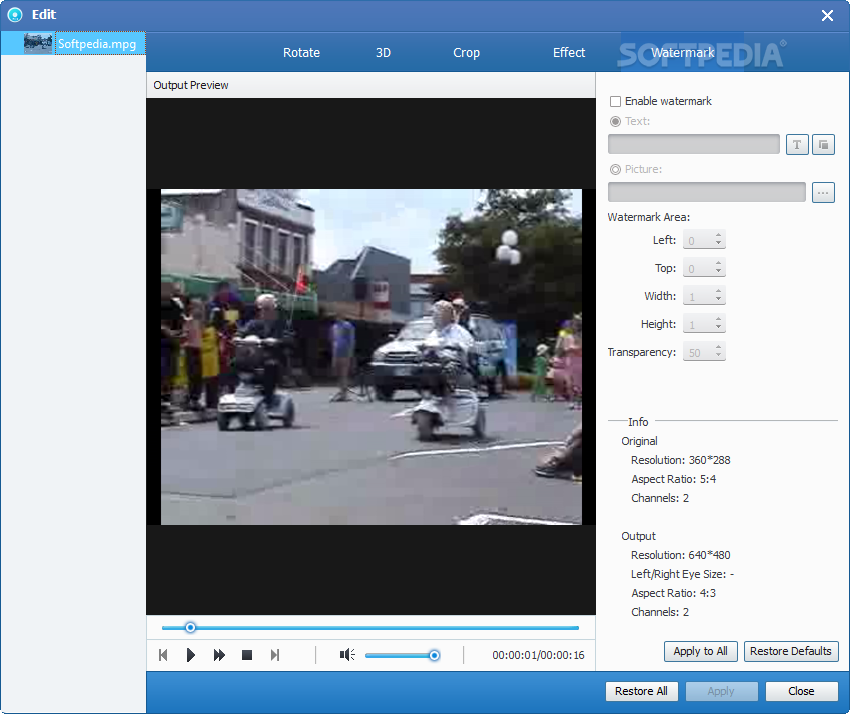Click the Restore Defaults button
This screenshot has width=850, height=714.
click(790, 651)
